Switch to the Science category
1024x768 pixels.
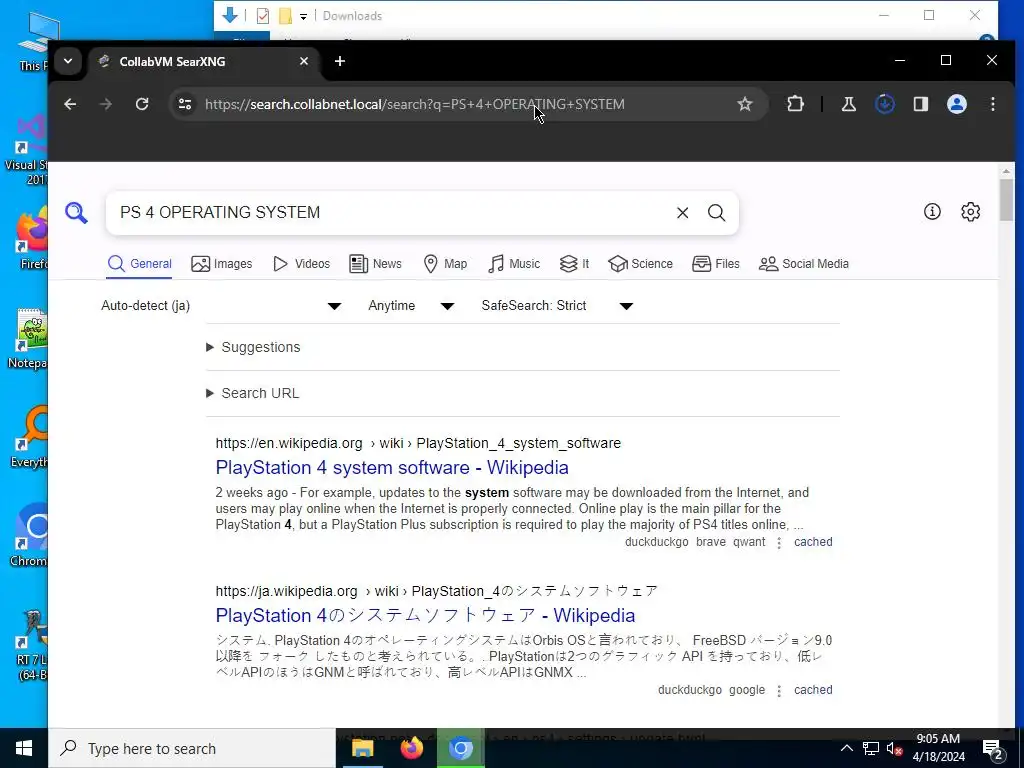click(x=640, y=264)
